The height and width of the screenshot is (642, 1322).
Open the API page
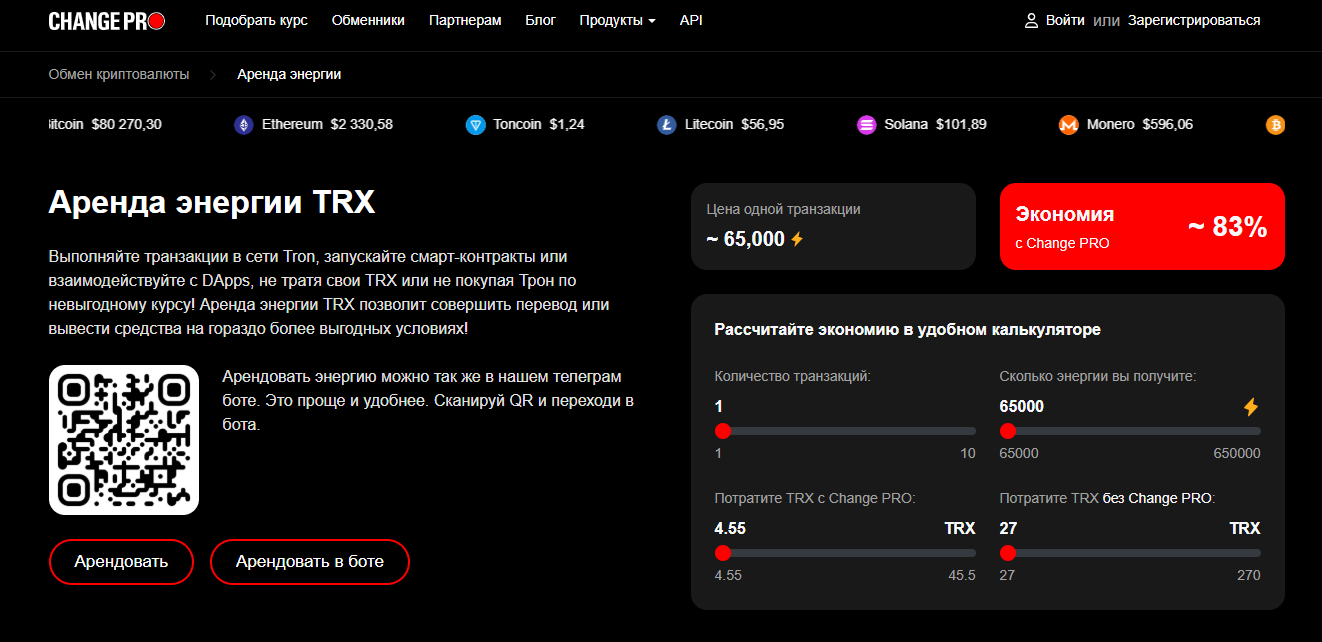tap(691, 20)
